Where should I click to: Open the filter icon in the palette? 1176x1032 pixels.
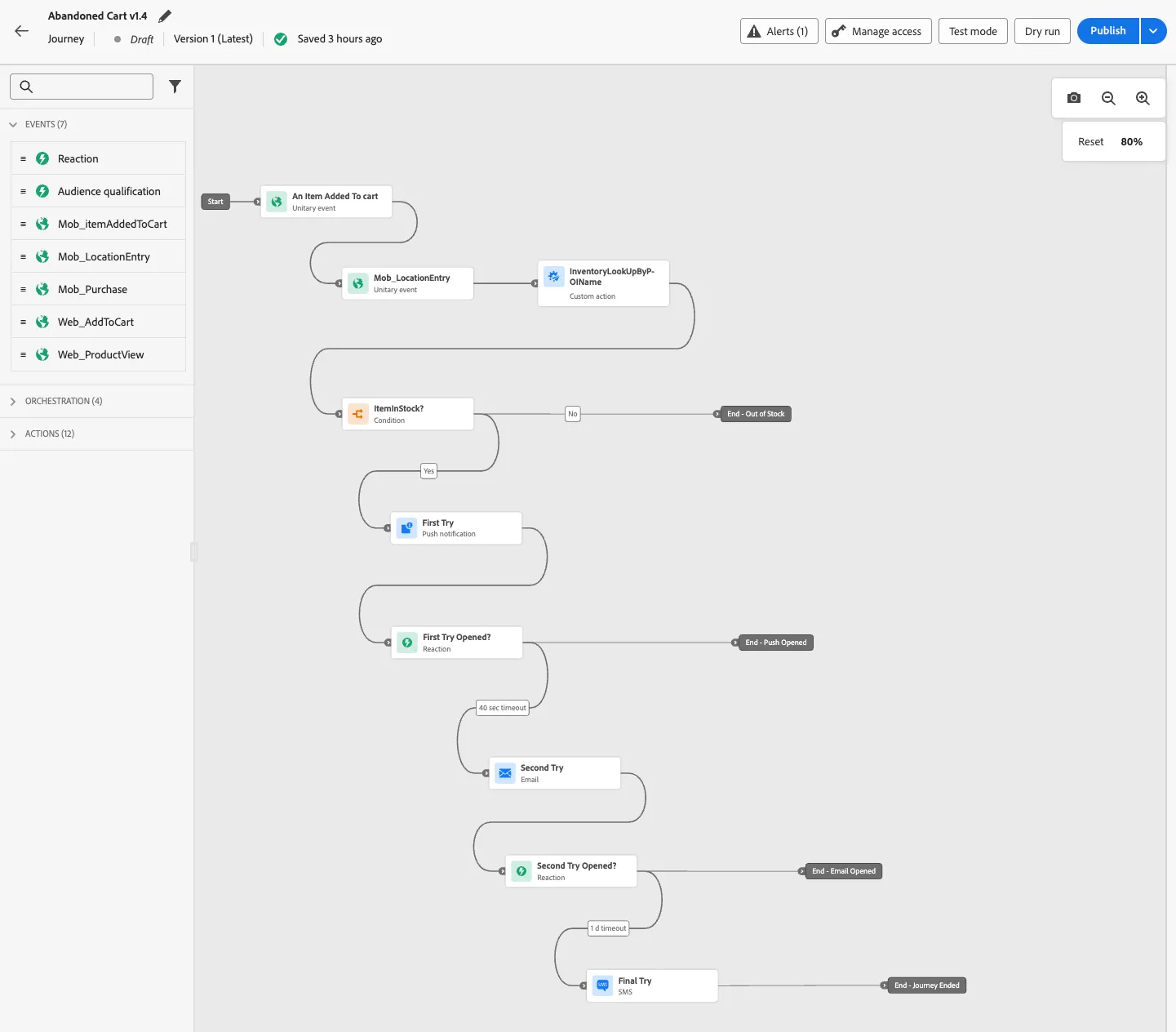click(175, 86)
